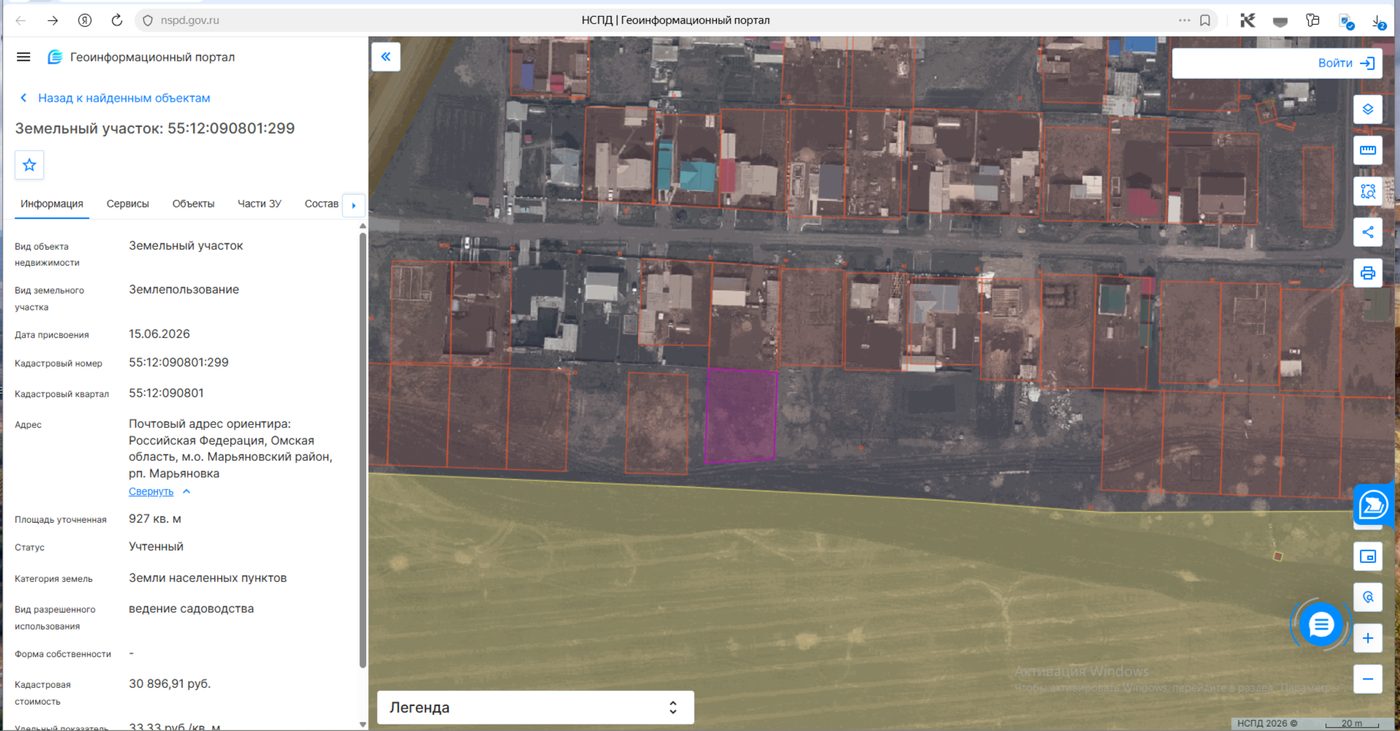Activate the area selection search tool
Screen dimensions: 1400x731
click(1368, 191)
